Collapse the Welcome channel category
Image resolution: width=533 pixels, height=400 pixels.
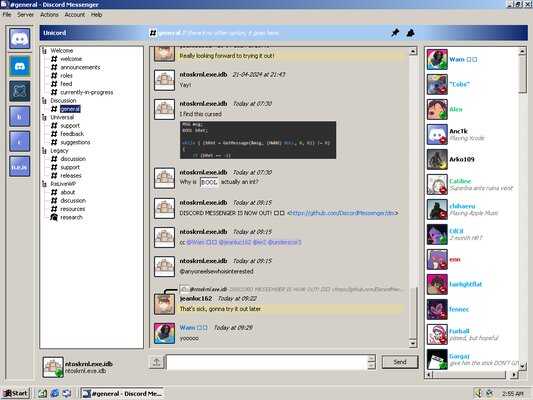[45, 51]
